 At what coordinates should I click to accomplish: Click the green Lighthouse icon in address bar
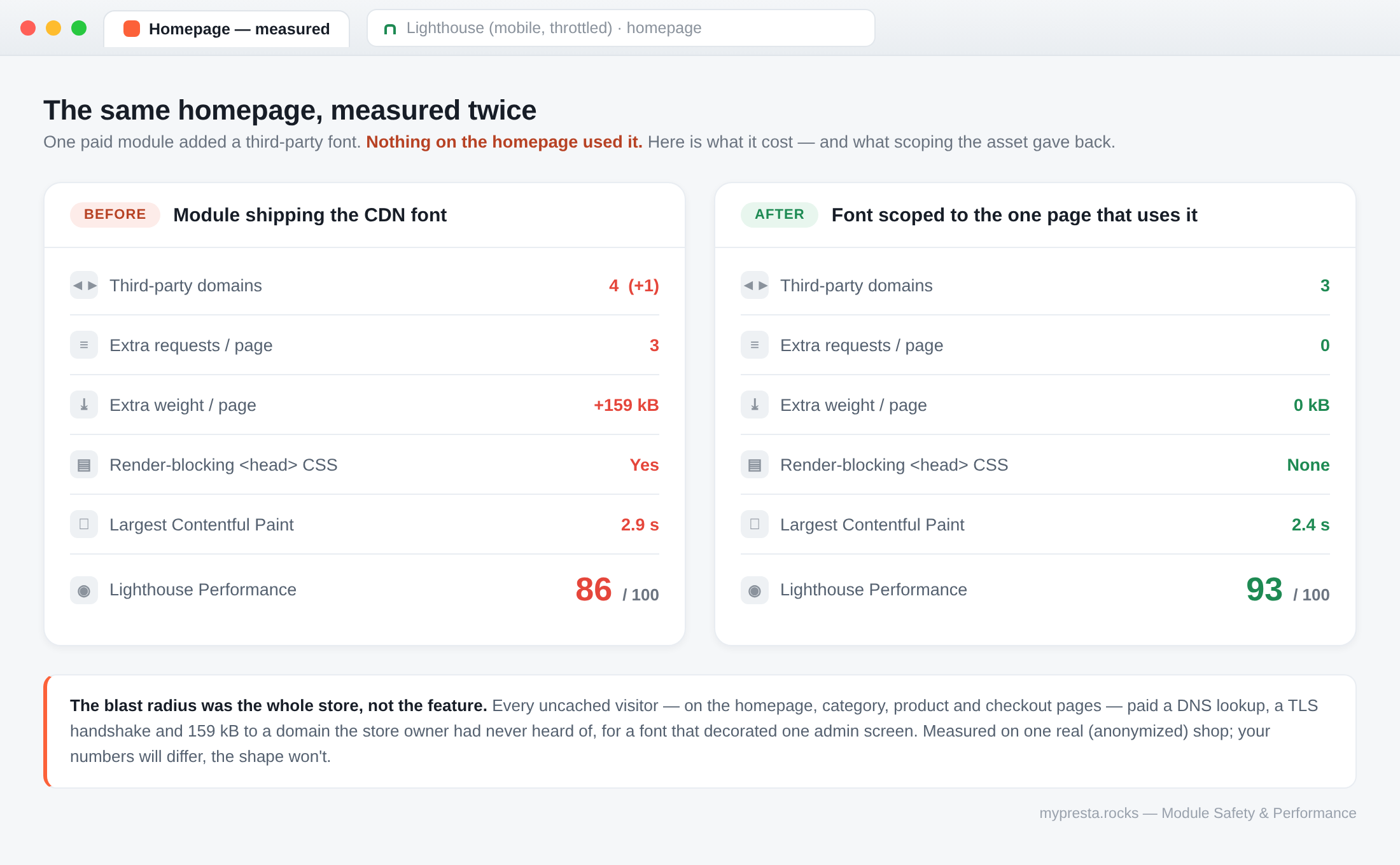coord(390,29)
